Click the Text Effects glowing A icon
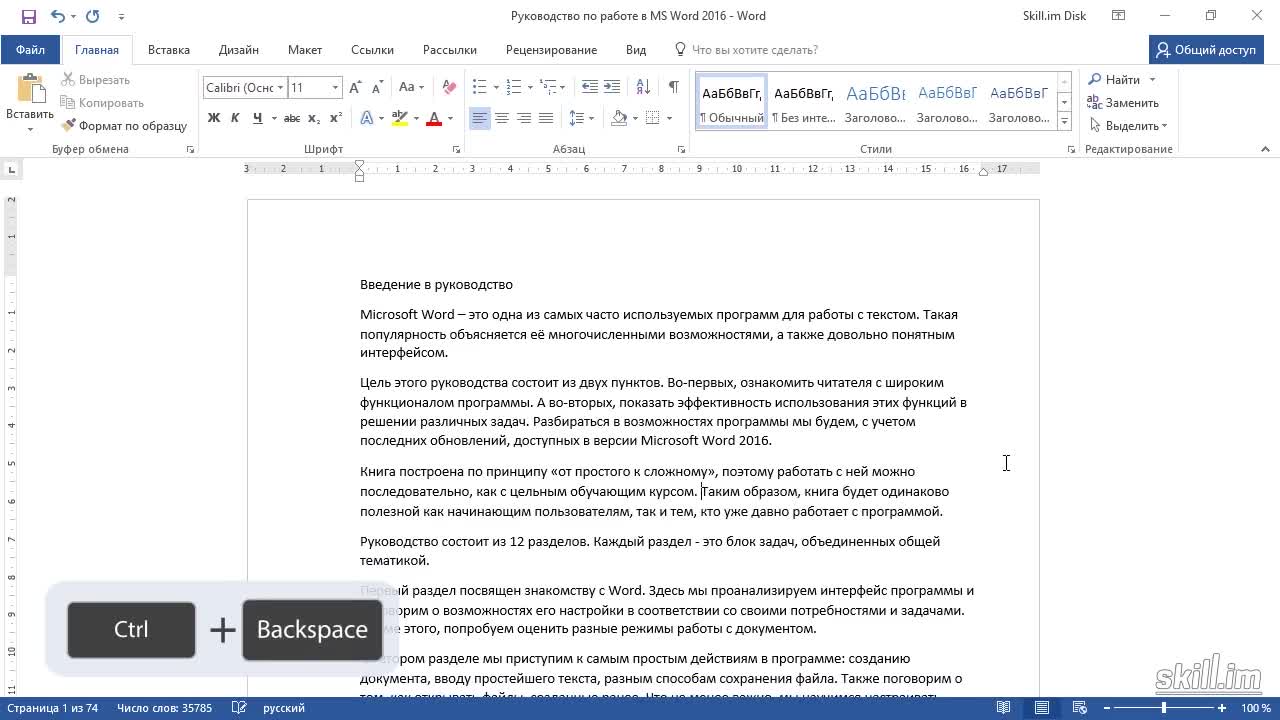1280x720 pixels. tap(367, 118)
